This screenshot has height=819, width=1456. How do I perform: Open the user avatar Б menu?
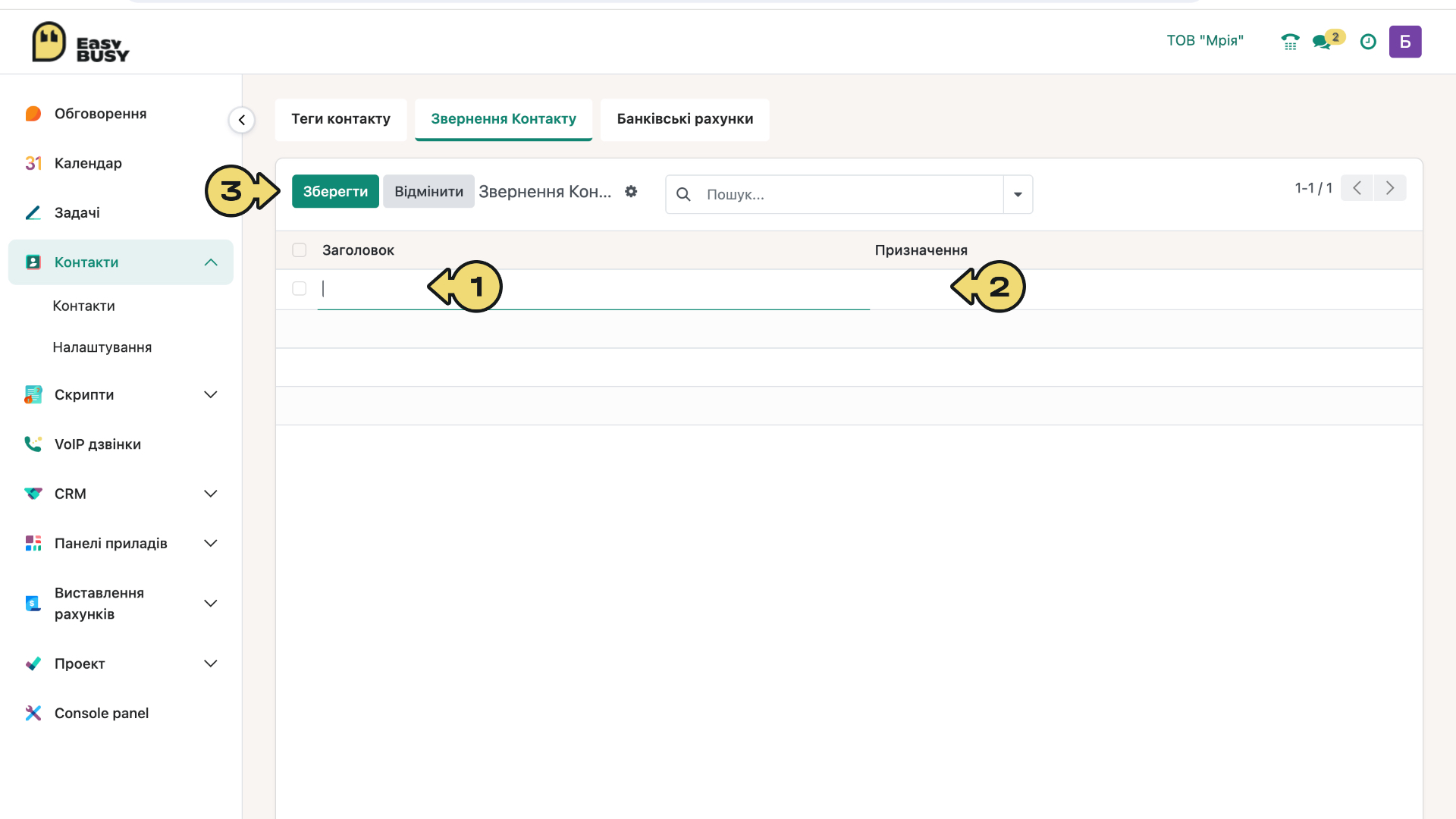pyautogui.click(x=1405, y=42)
